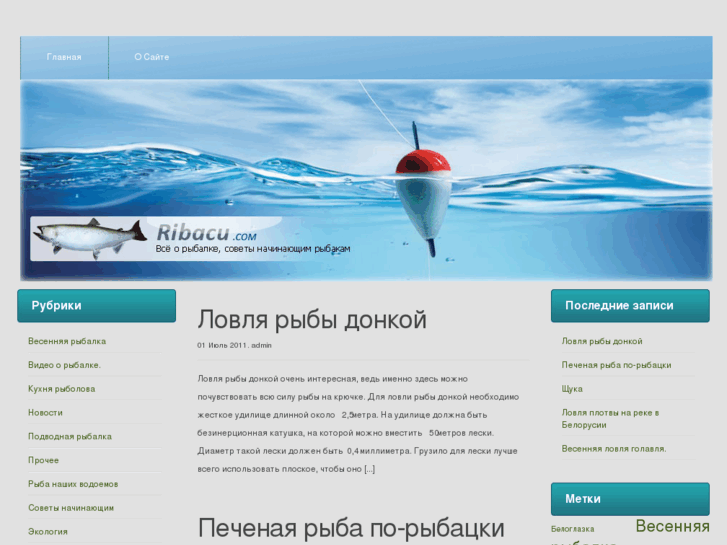The width and height of the screenshot is (727, 545).
Task: Click the Последние записи widget header
Action: [x=630, y=306]
